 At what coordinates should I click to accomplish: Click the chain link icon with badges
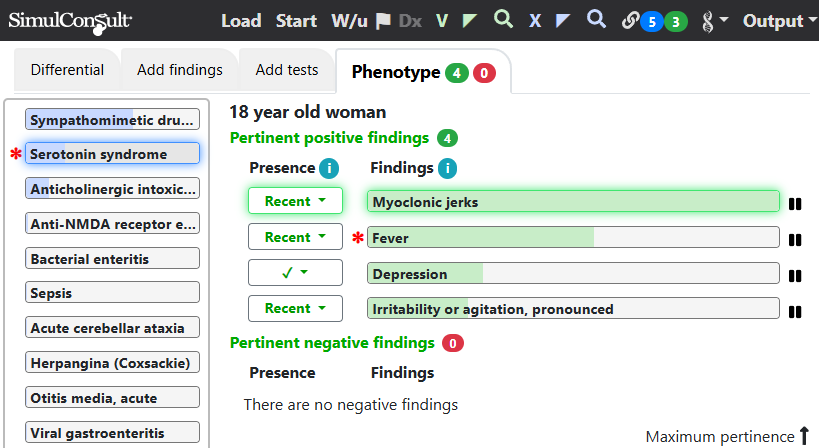630,21
